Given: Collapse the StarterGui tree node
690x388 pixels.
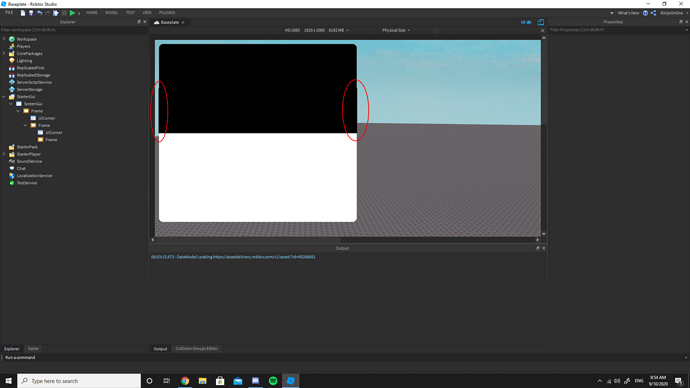Looking at the screenshot, I should pos(4,97).
